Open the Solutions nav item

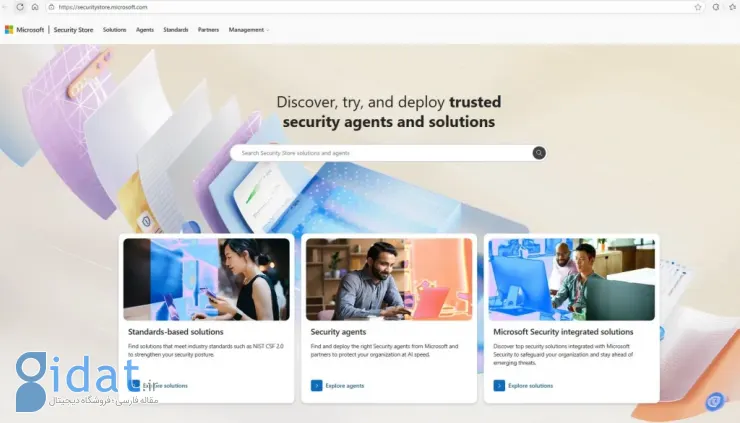pos(114,30)
